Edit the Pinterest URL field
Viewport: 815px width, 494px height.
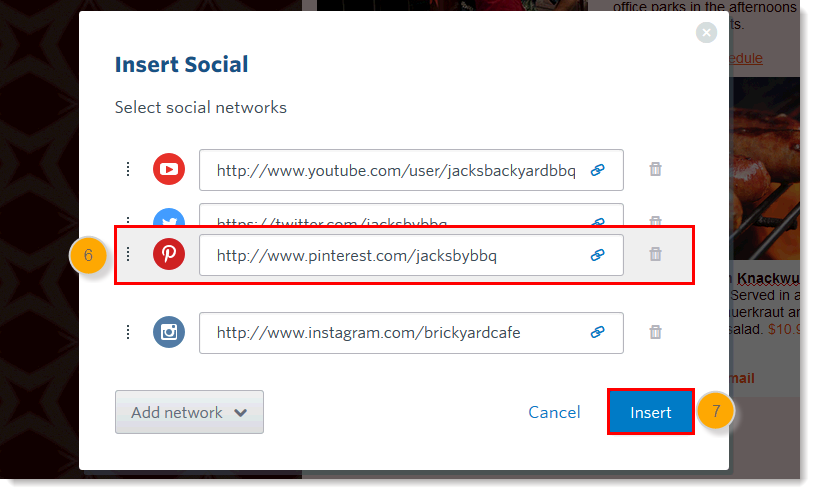411,255
